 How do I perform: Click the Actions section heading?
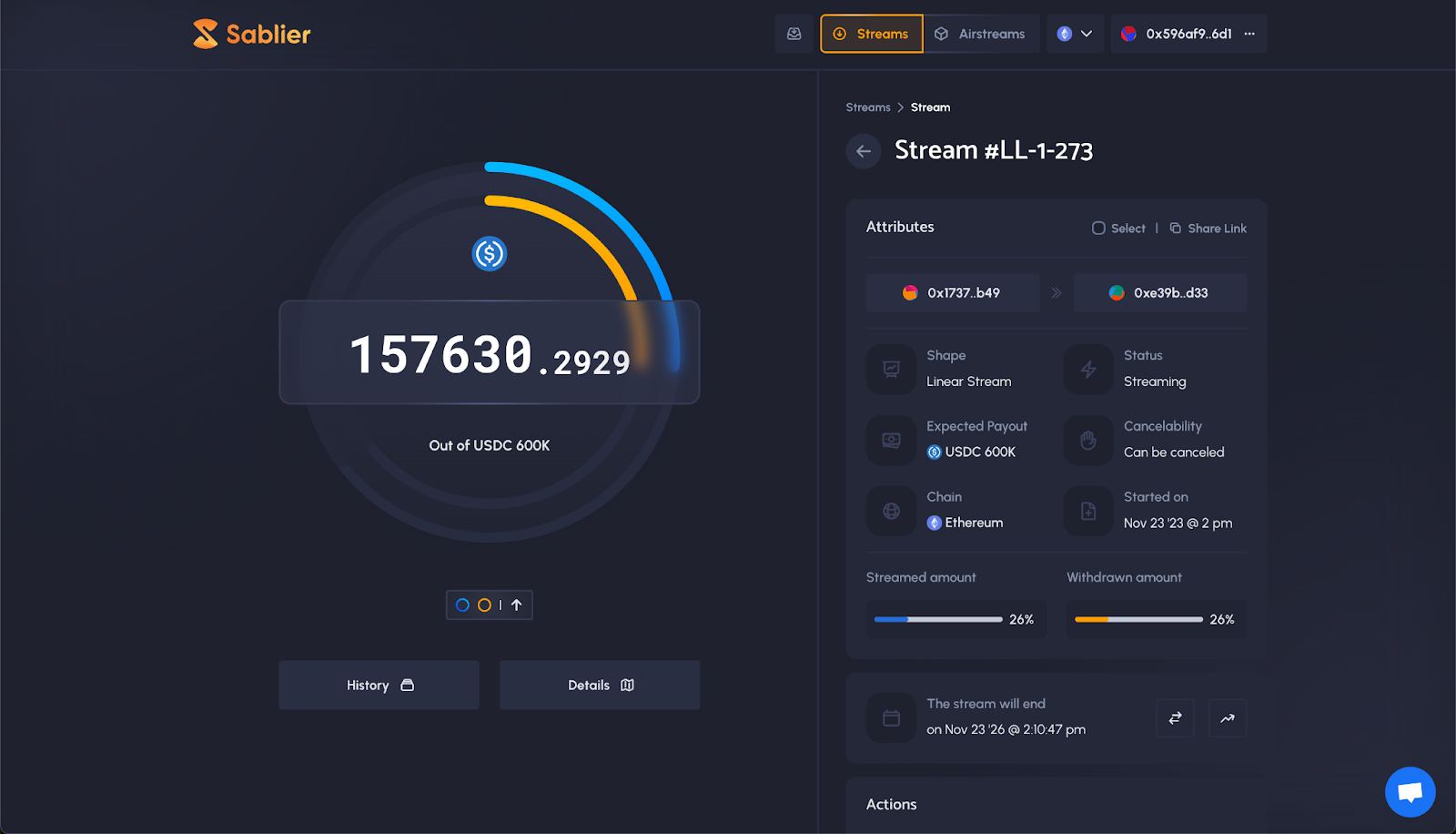892,804
